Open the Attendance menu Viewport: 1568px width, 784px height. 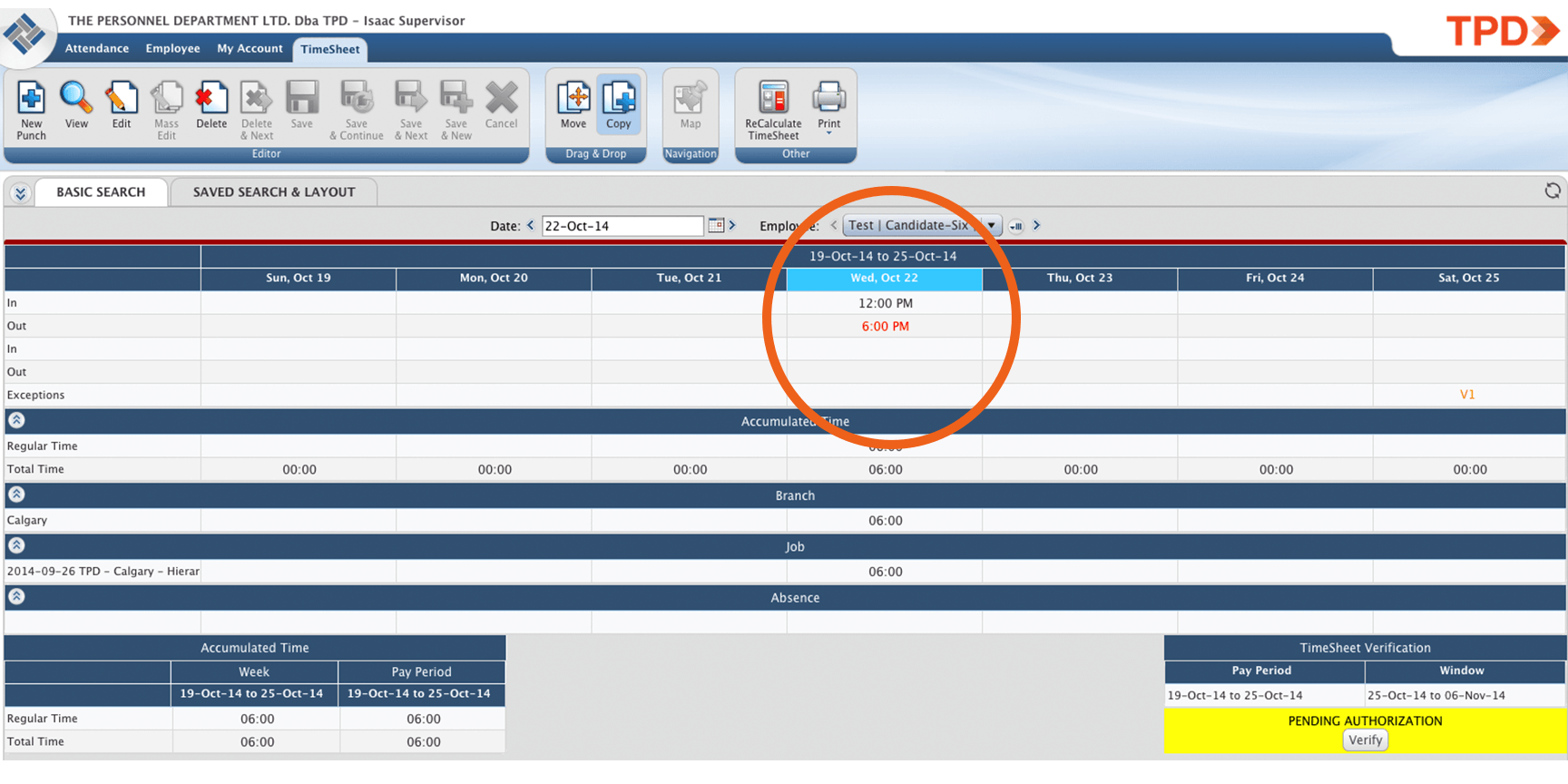96,49
